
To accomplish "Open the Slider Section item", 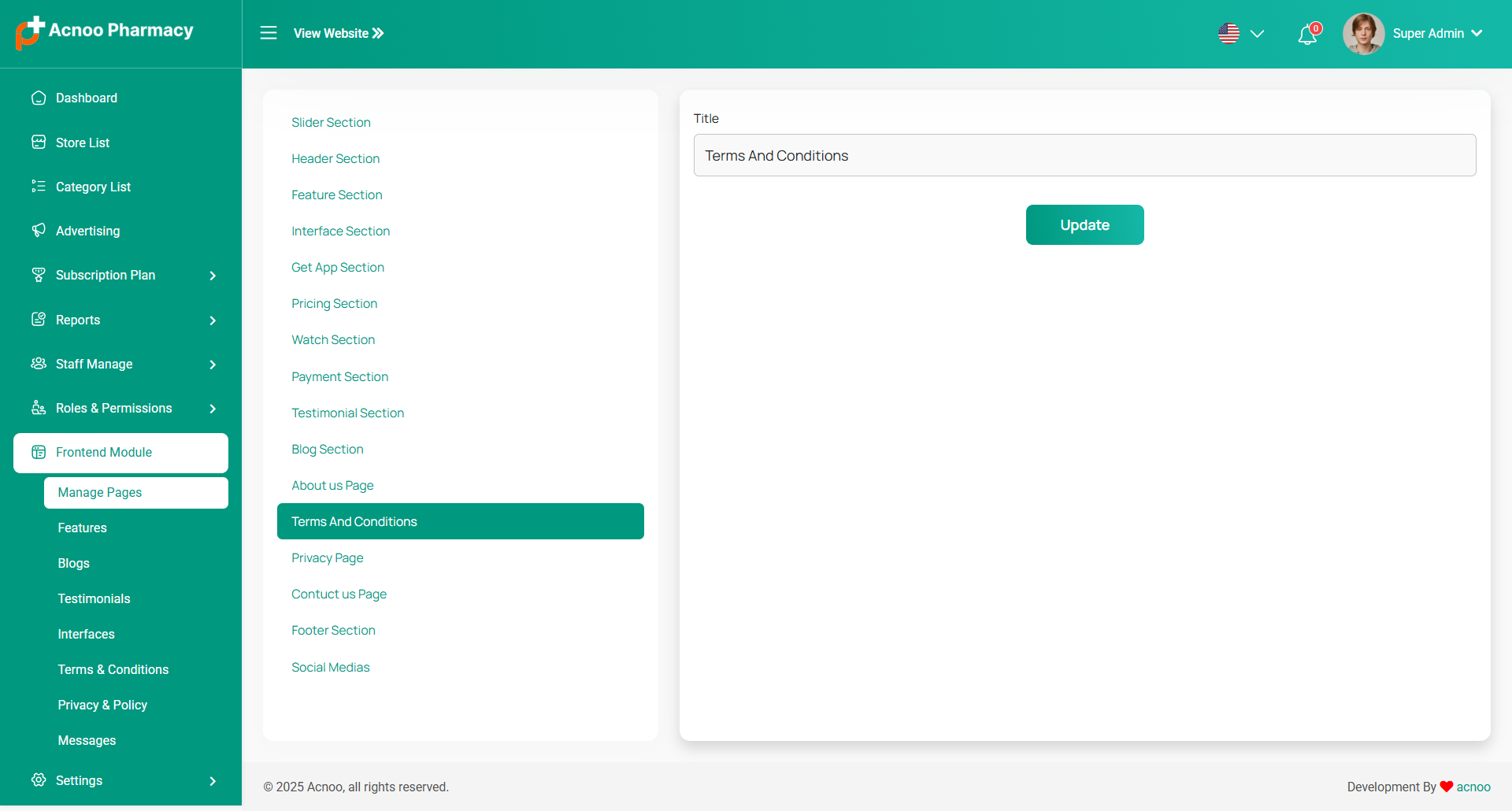I will tap(331, 123).
